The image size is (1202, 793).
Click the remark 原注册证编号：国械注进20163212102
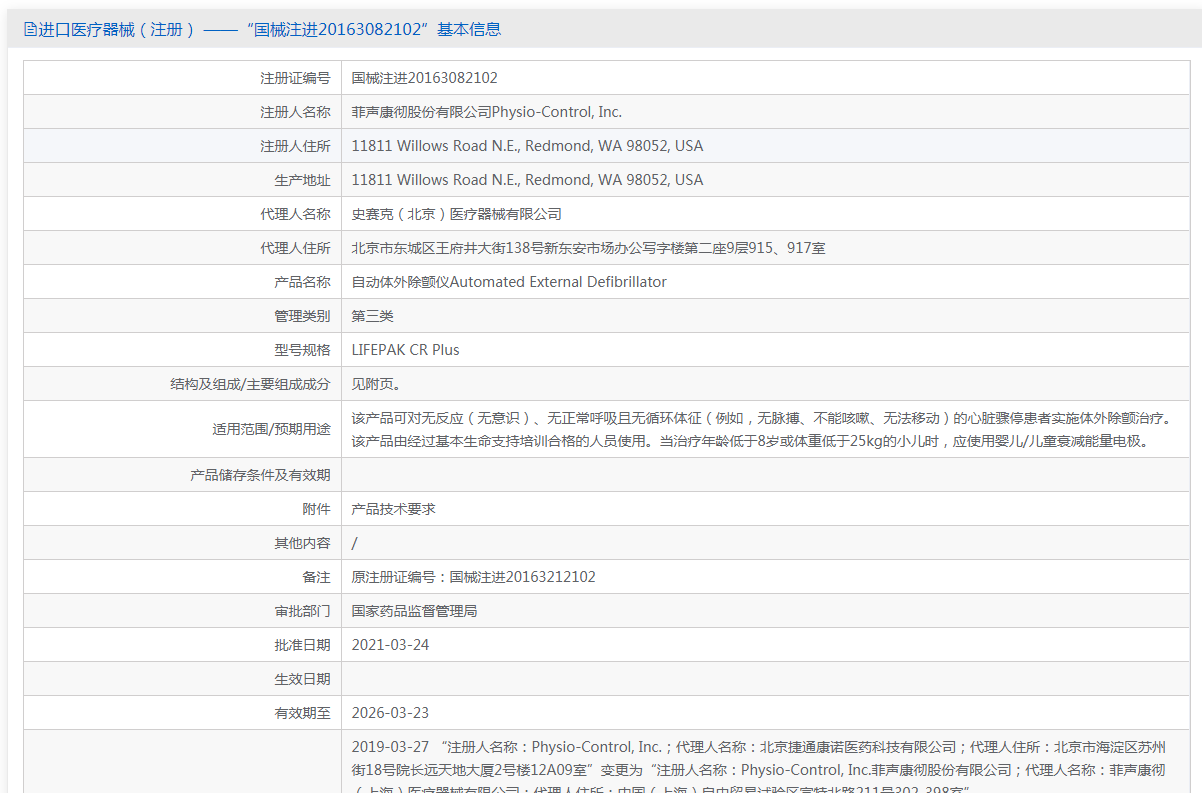point(474,577)
